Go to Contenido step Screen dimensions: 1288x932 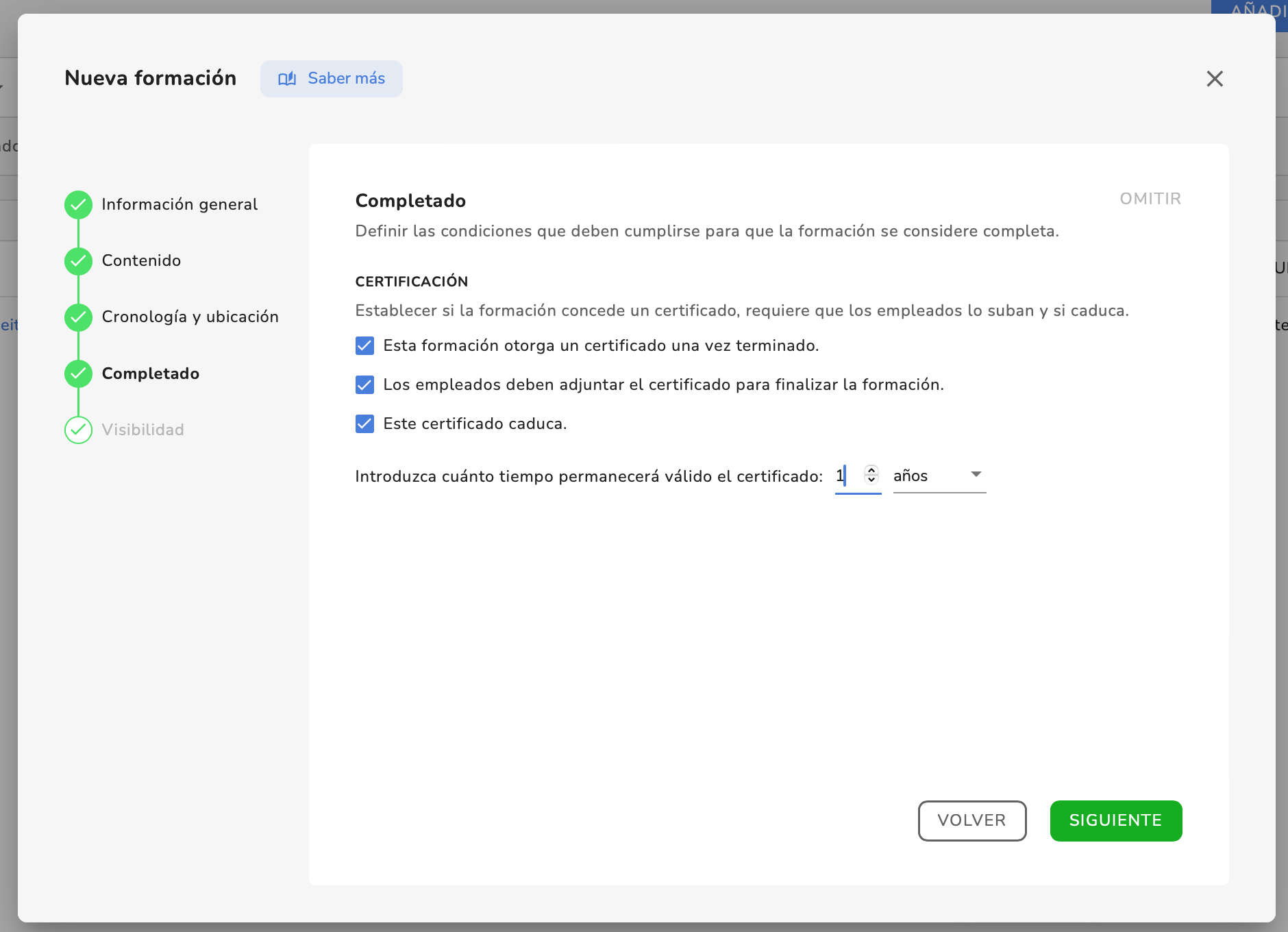141,260
